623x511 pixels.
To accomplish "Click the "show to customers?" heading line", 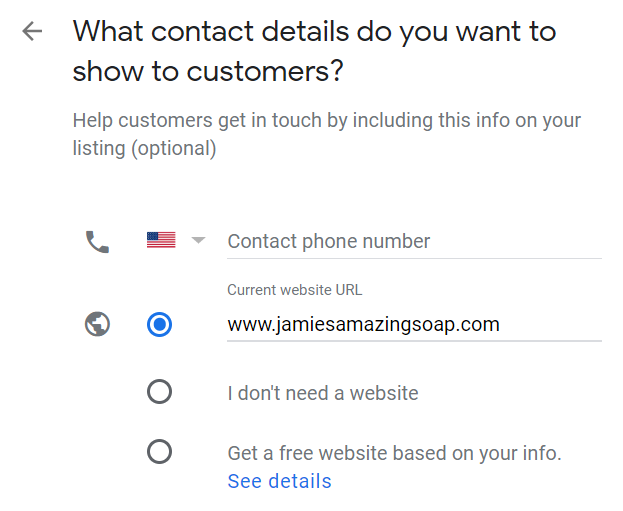I will click(209, 73).
